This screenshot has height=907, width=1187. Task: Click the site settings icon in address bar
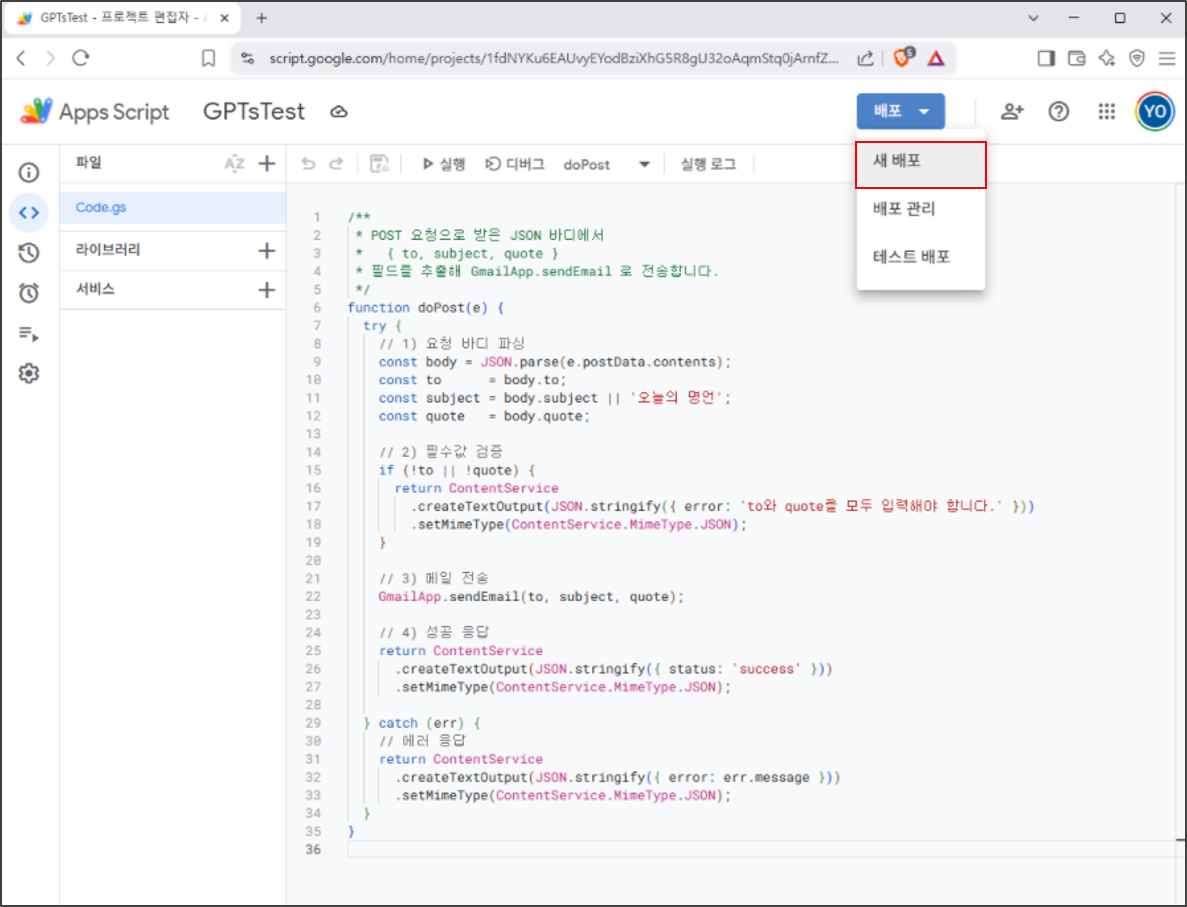248,58
